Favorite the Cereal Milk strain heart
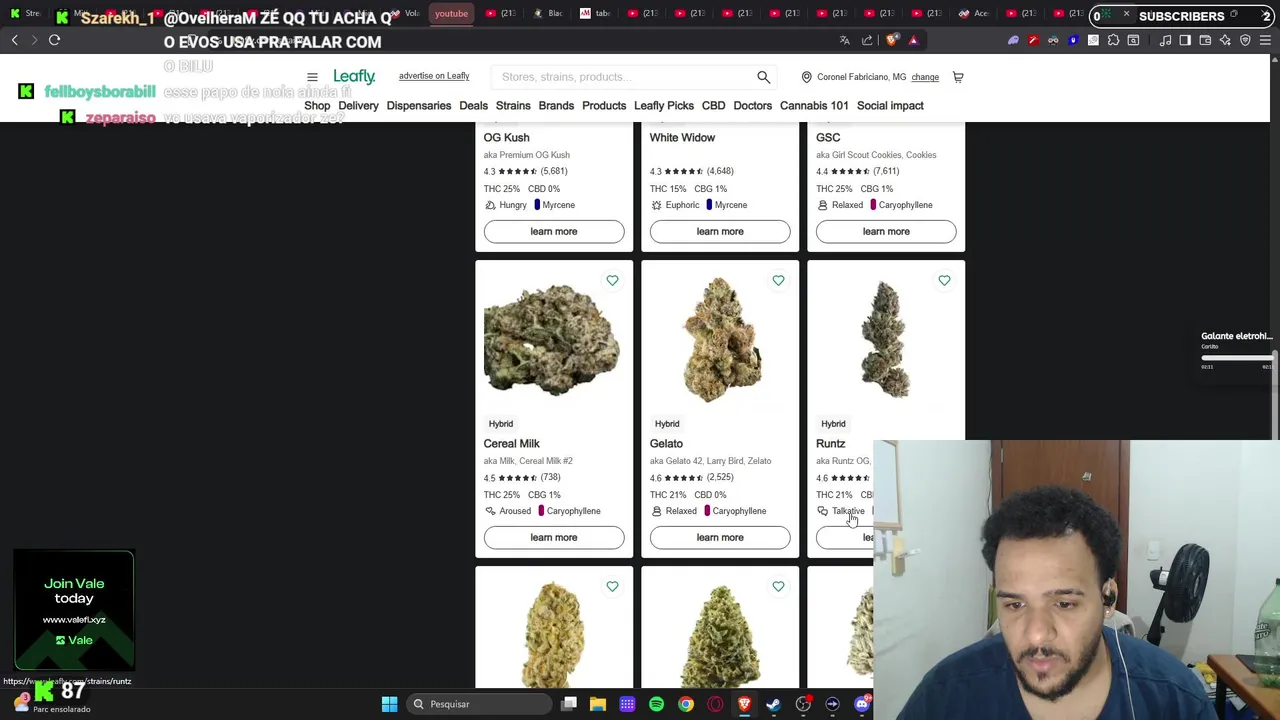The height and width of the screenshot is (720, 1280). coord(612,281)
